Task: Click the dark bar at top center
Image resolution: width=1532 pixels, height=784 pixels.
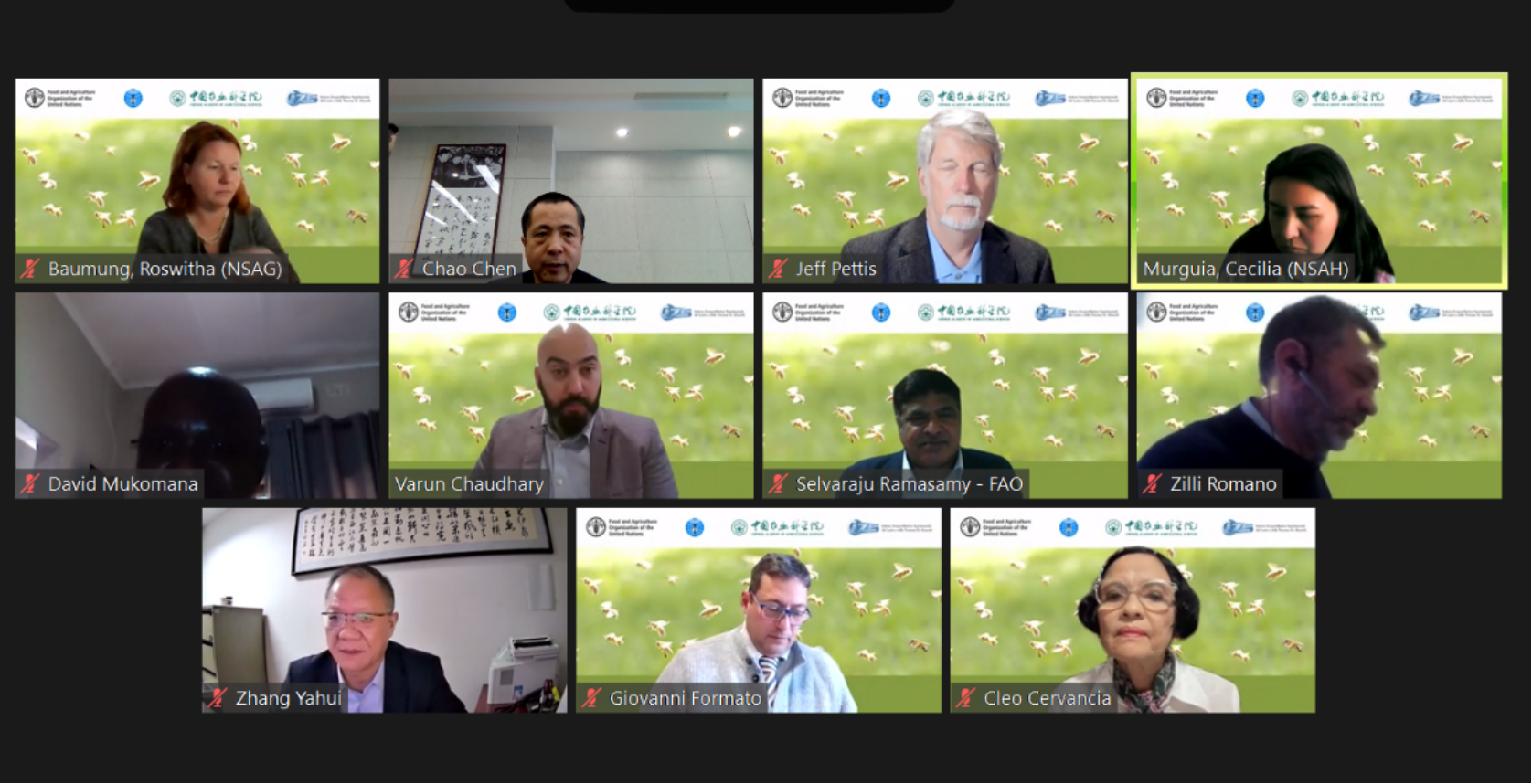Action: pyautogui.click(x=760, y=5)
